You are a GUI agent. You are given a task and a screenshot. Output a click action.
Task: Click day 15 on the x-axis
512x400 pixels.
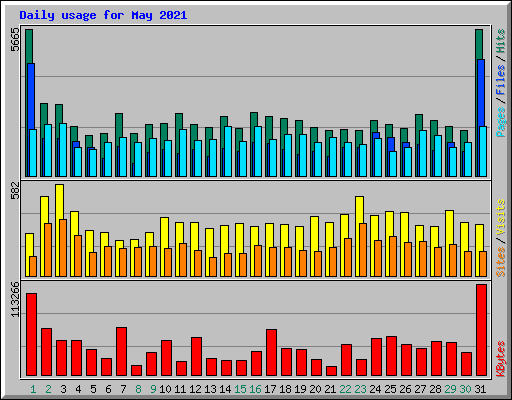coord(240,389)
